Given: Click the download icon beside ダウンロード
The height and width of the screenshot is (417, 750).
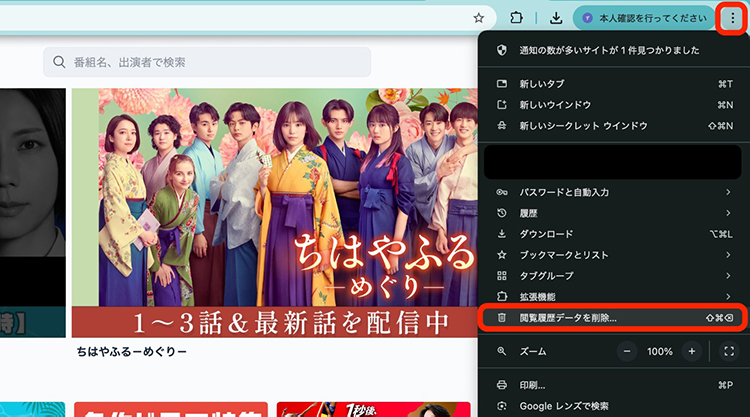Looking at the screenshot, I should coord(501,234).
